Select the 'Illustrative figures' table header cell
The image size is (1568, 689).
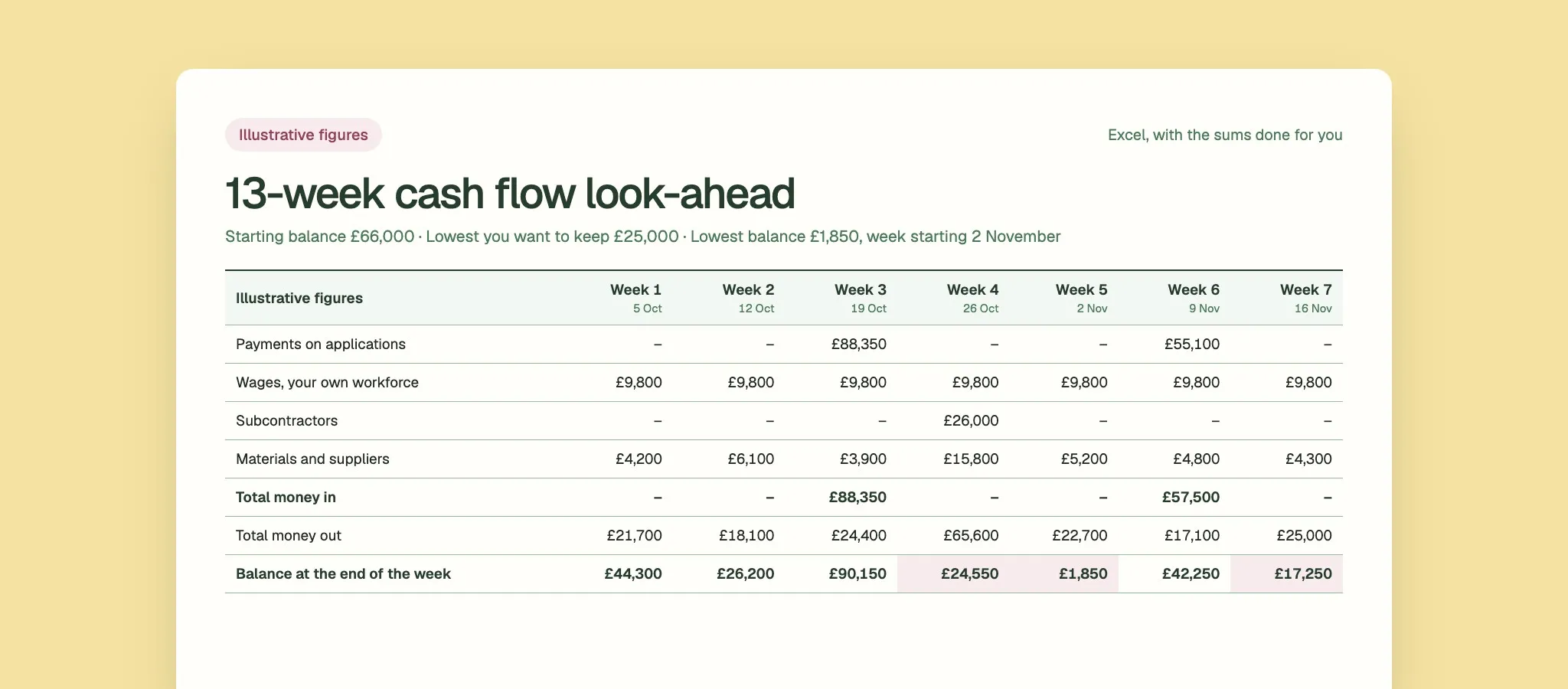(x=392, y=298)
